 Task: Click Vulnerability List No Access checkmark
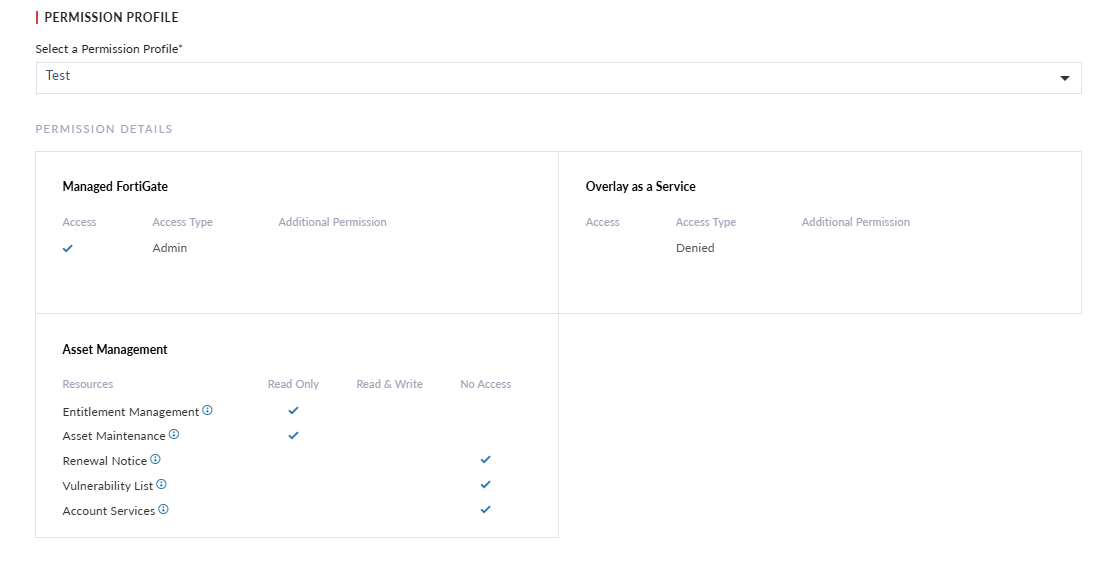[x=485, y=485]
